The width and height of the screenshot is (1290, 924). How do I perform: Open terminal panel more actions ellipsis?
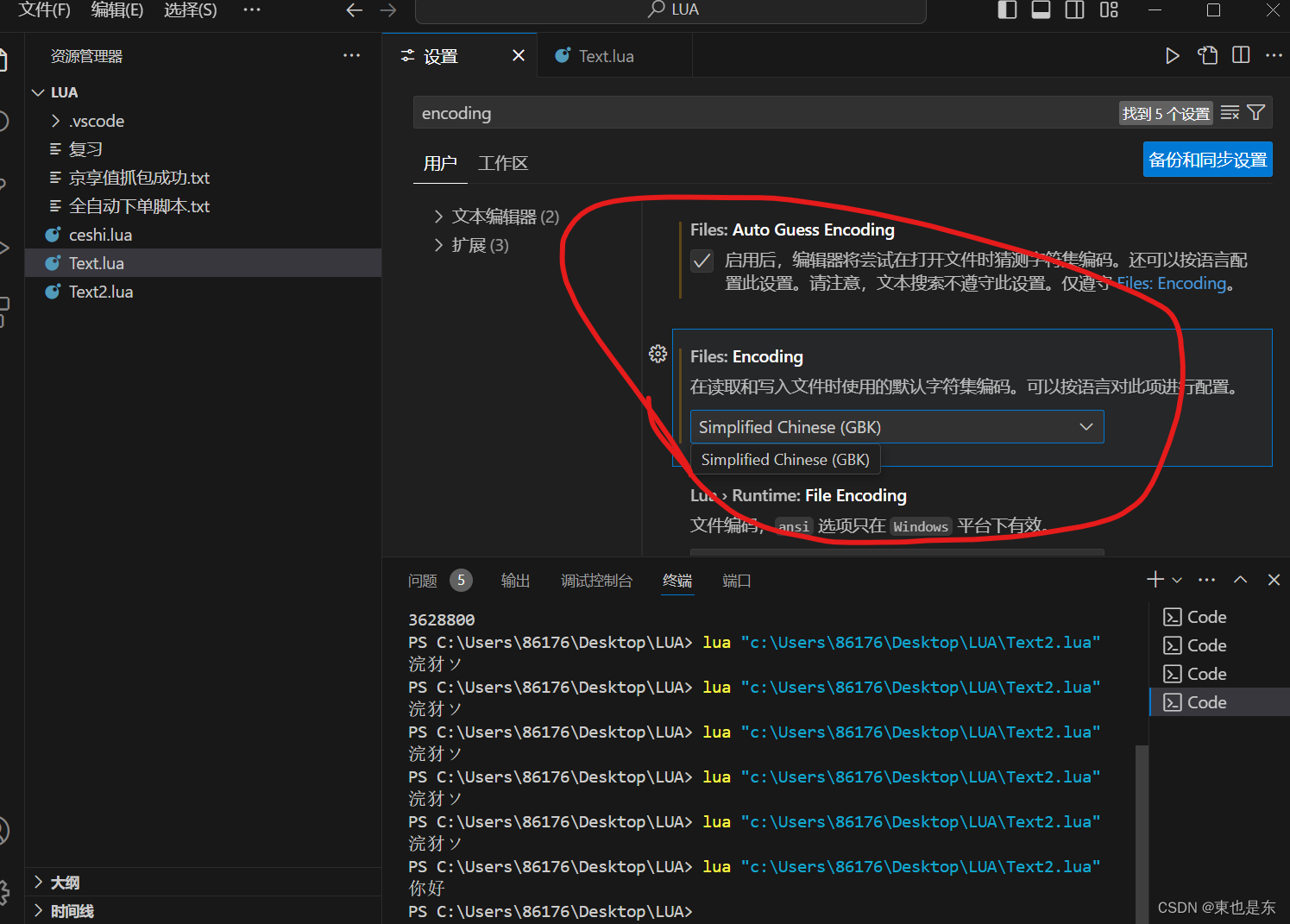(1206, 579)
